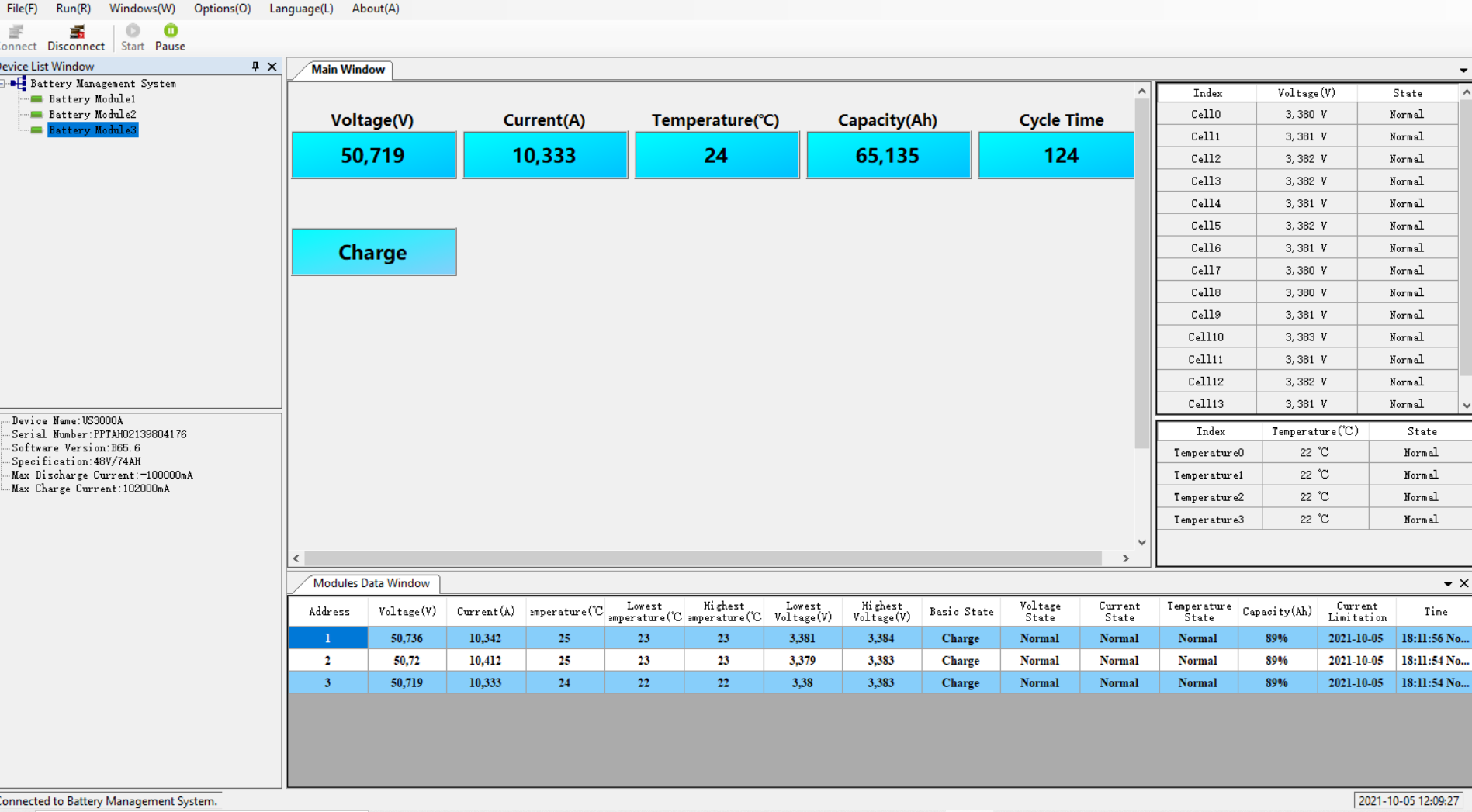Screen dimensions: 1472x812
Task: Click the Connect toolbar icon
Action: pyautogui.click(x=16, y=33)
